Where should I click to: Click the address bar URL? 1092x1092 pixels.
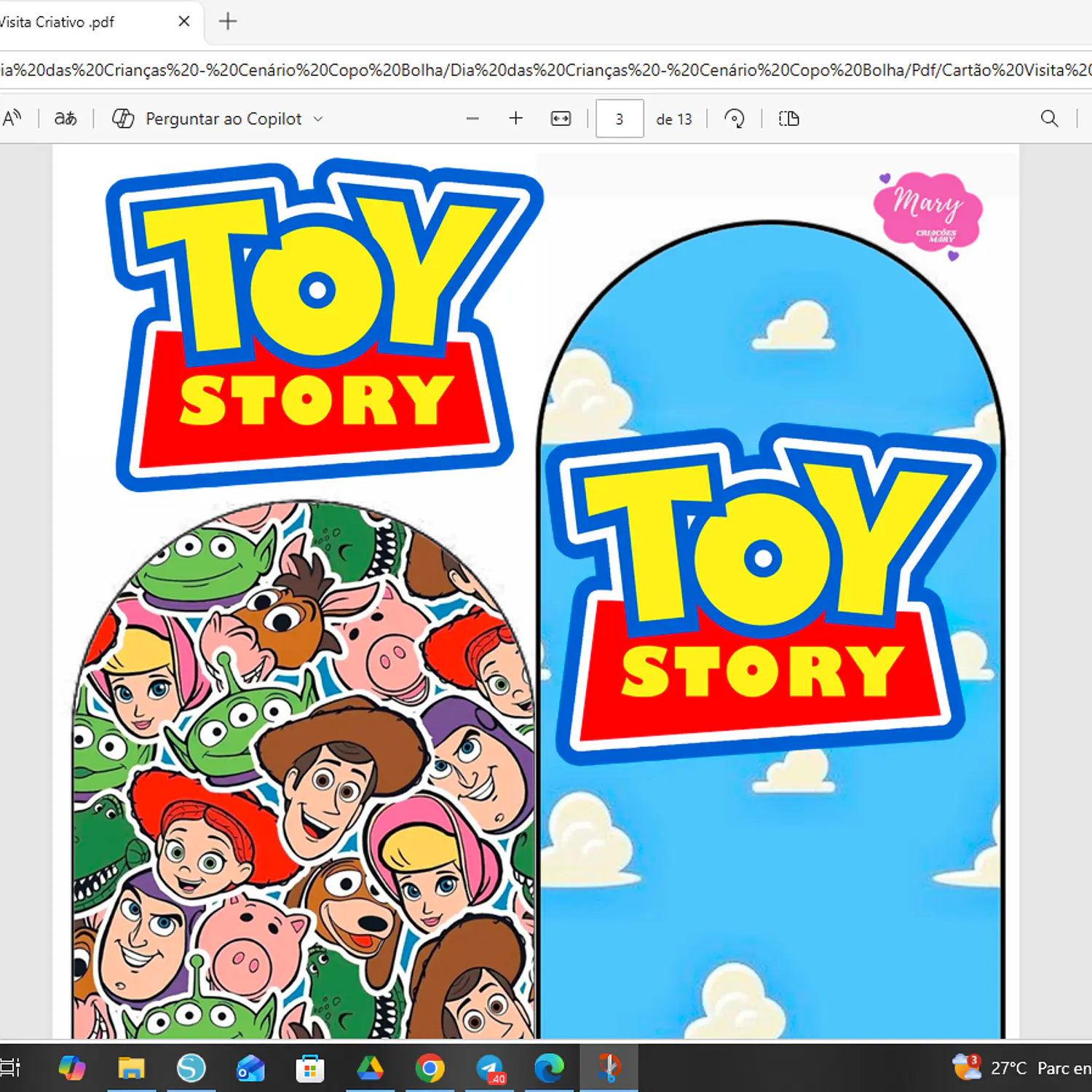(546, 70)
